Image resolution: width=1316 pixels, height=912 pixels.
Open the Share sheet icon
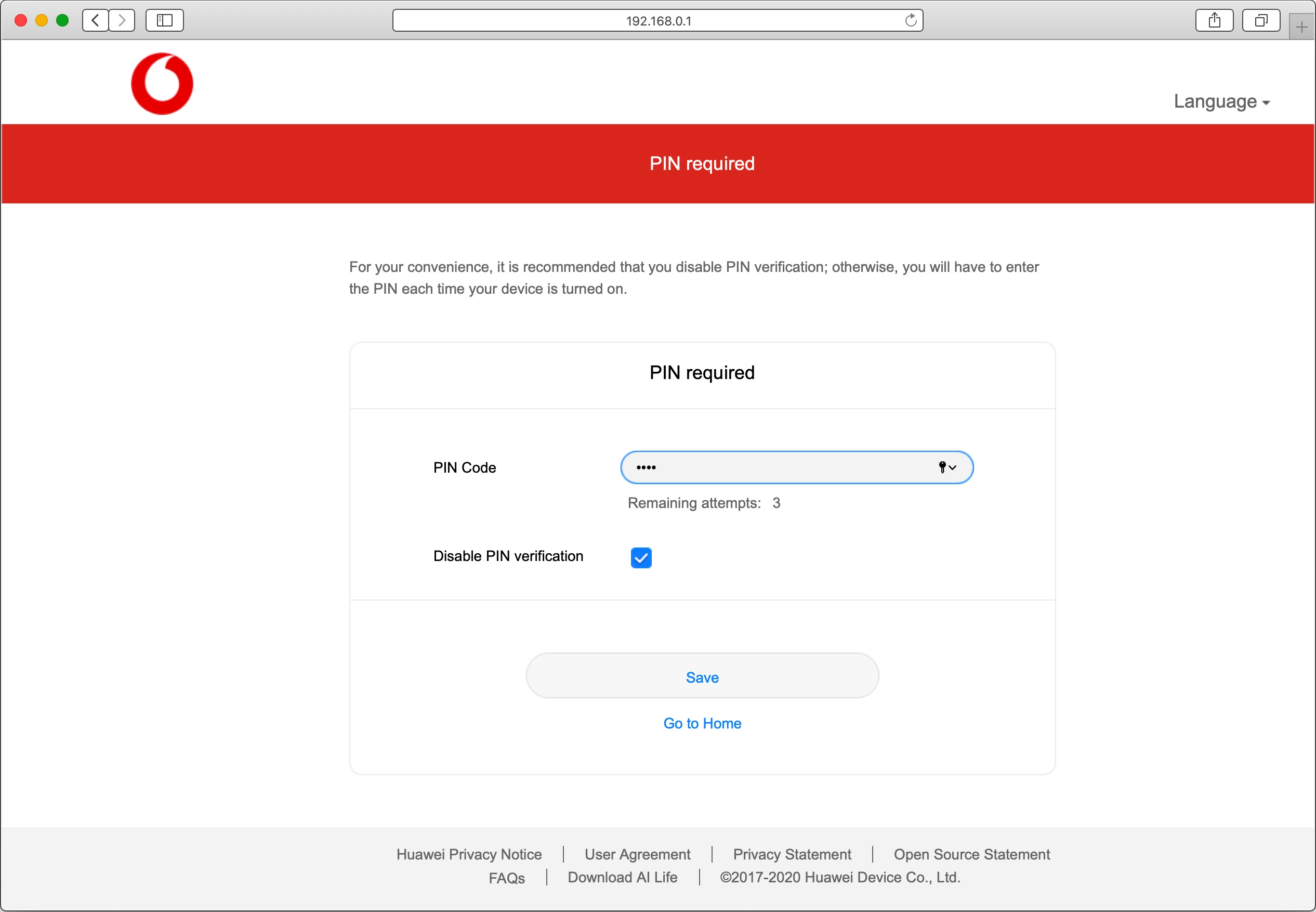click(1214, 21)
